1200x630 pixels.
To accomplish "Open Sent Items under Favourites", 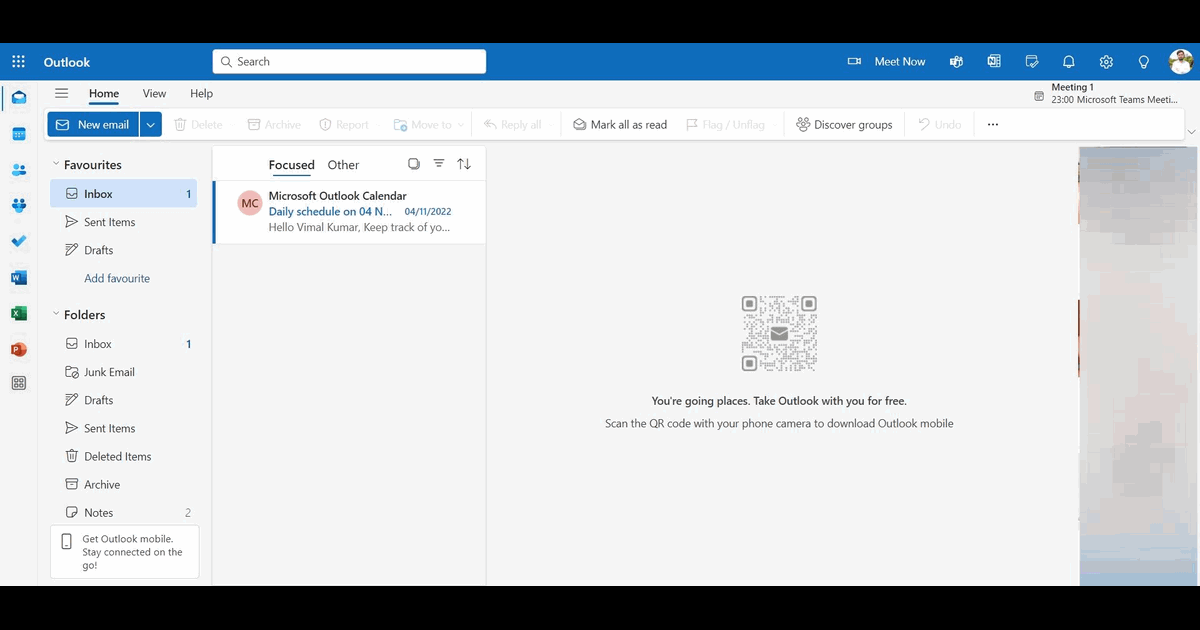I will click(x=123, y=222).
